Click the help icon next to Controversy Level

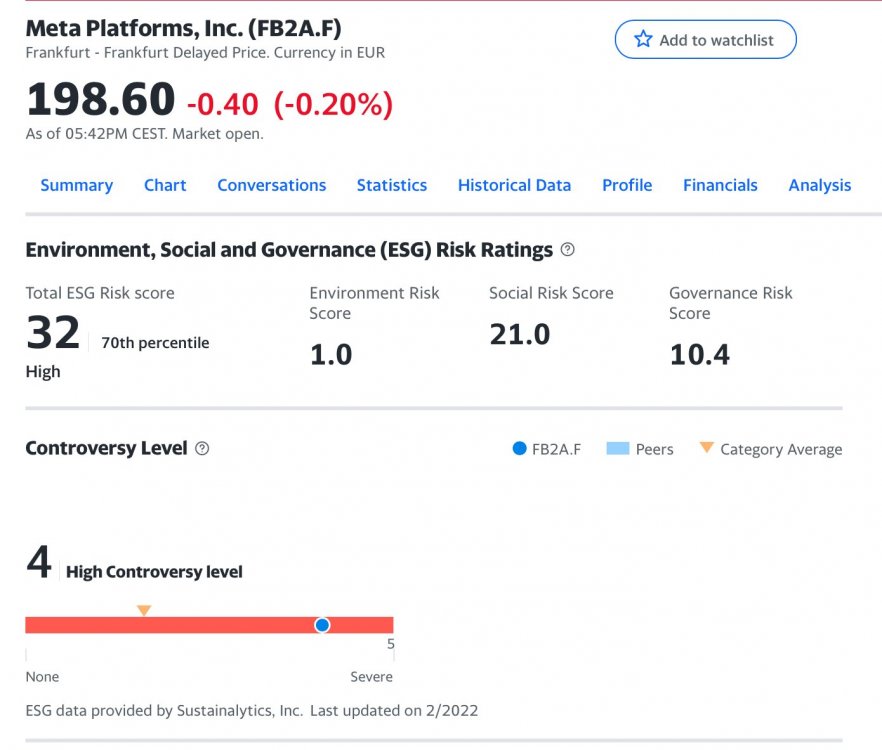point(202,449)
